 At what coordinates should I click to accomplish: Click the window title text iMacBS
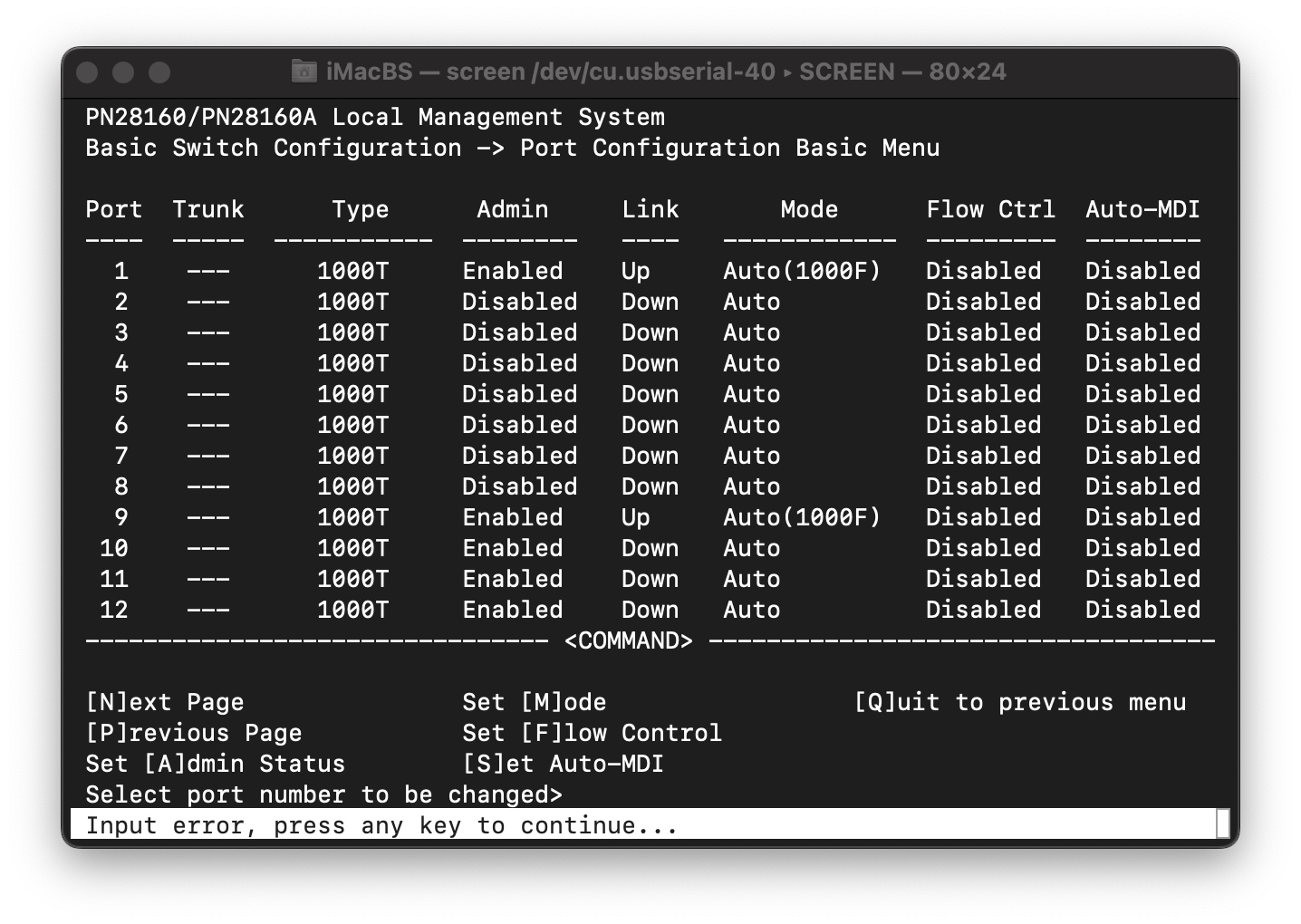[x=369, y=72]
